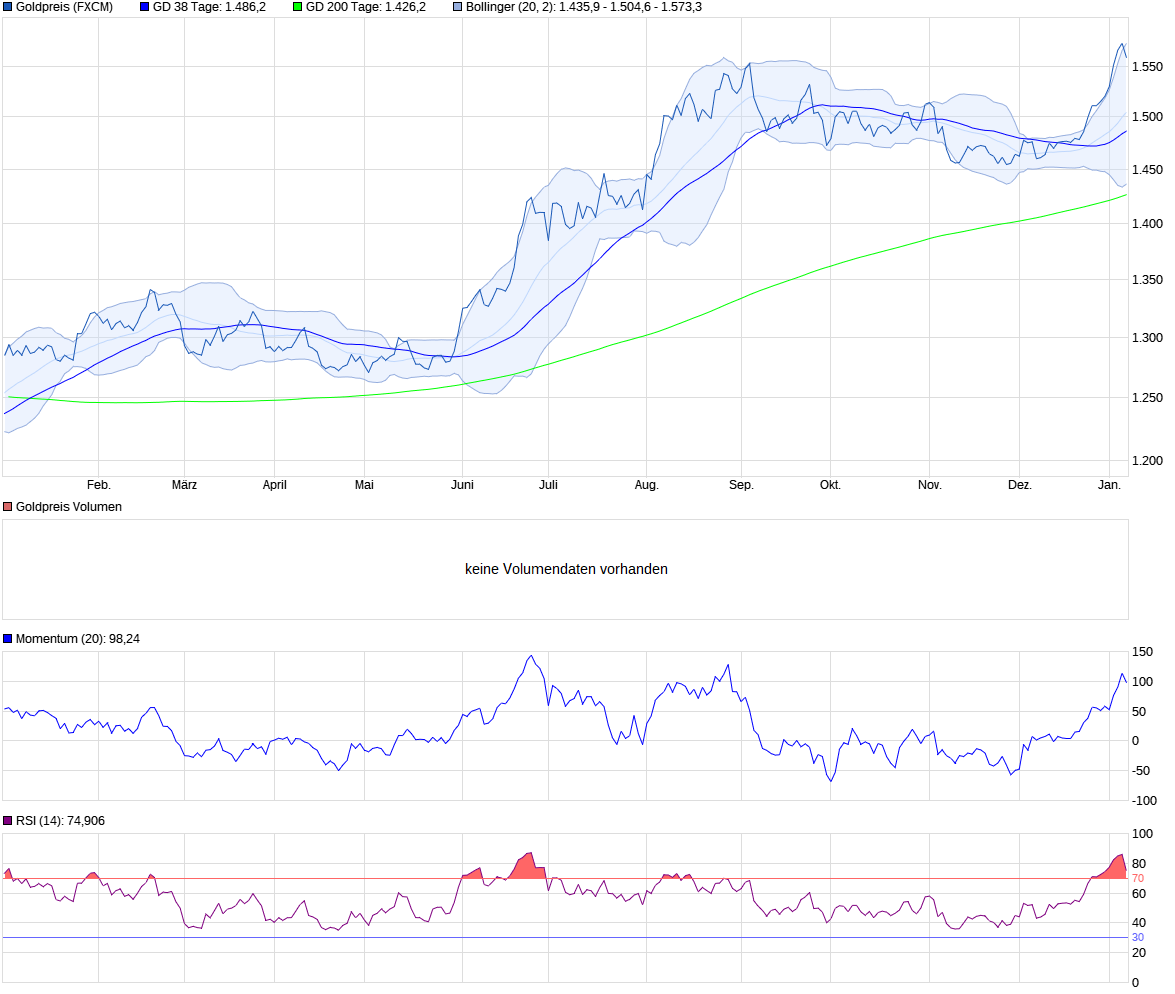
Task: Click the Goldpreis (FXCM) legend color square
Action: point(8,7)
